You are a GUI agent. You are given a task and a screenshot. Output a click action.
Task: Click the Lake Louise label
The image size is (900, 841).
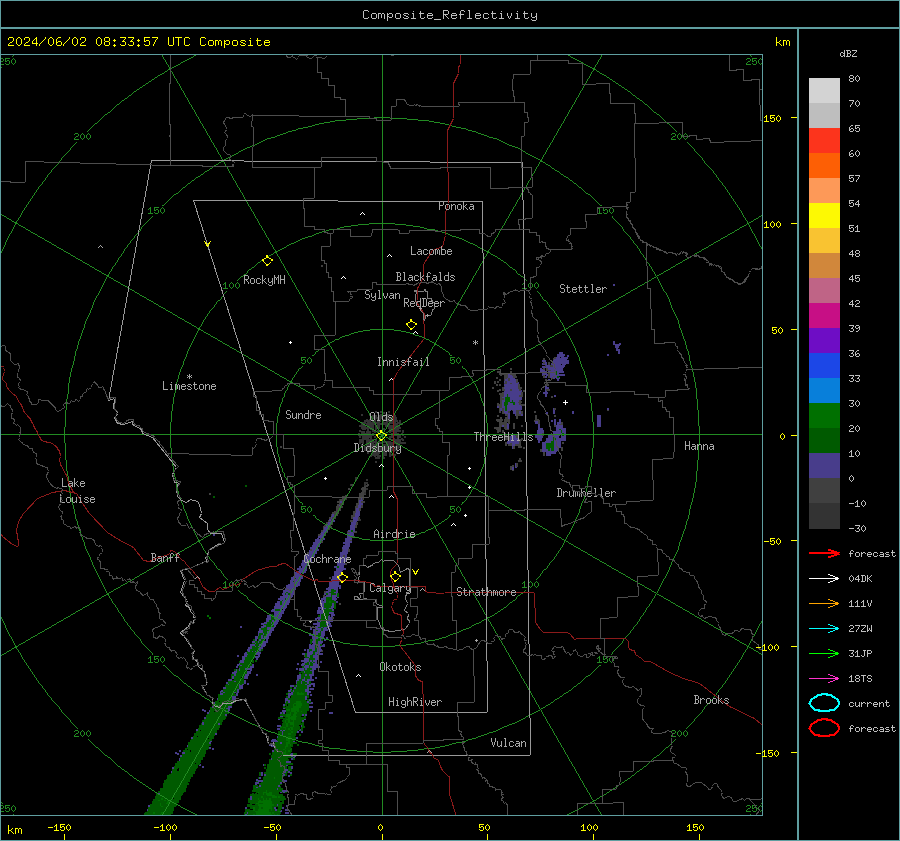pos(77,491)
